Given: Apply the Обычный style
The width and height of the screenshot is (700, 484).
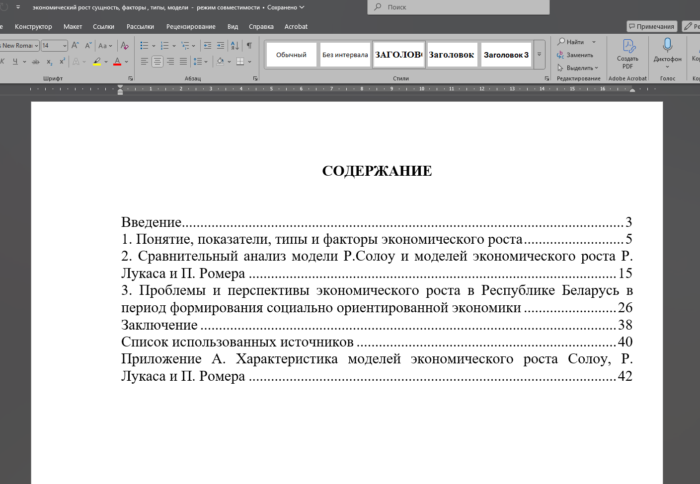Looking at the screenshot, I should tap(291, 54).
